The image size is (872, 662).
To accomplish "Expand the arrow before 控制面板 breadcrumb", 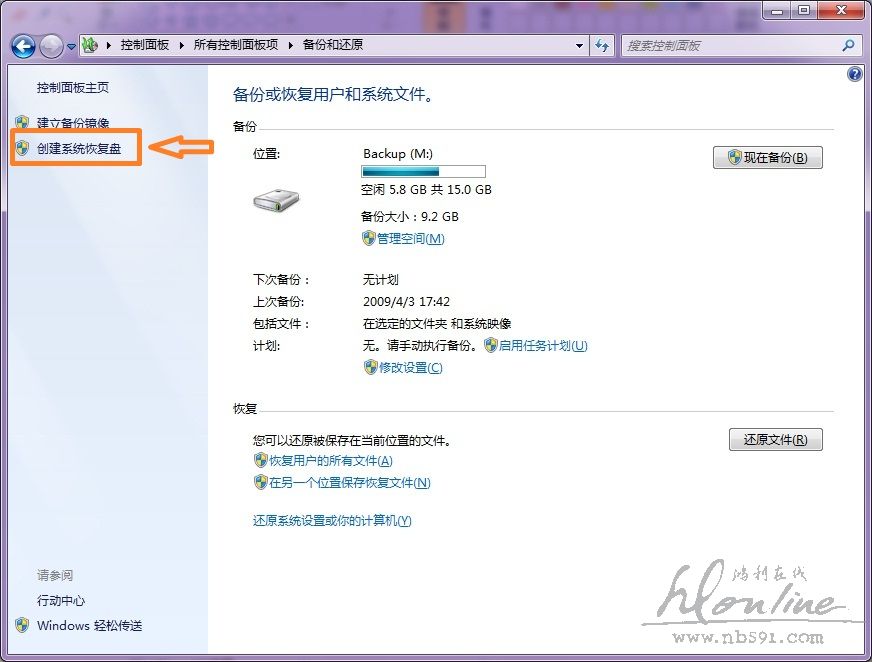I will click(x=108, y=45).
